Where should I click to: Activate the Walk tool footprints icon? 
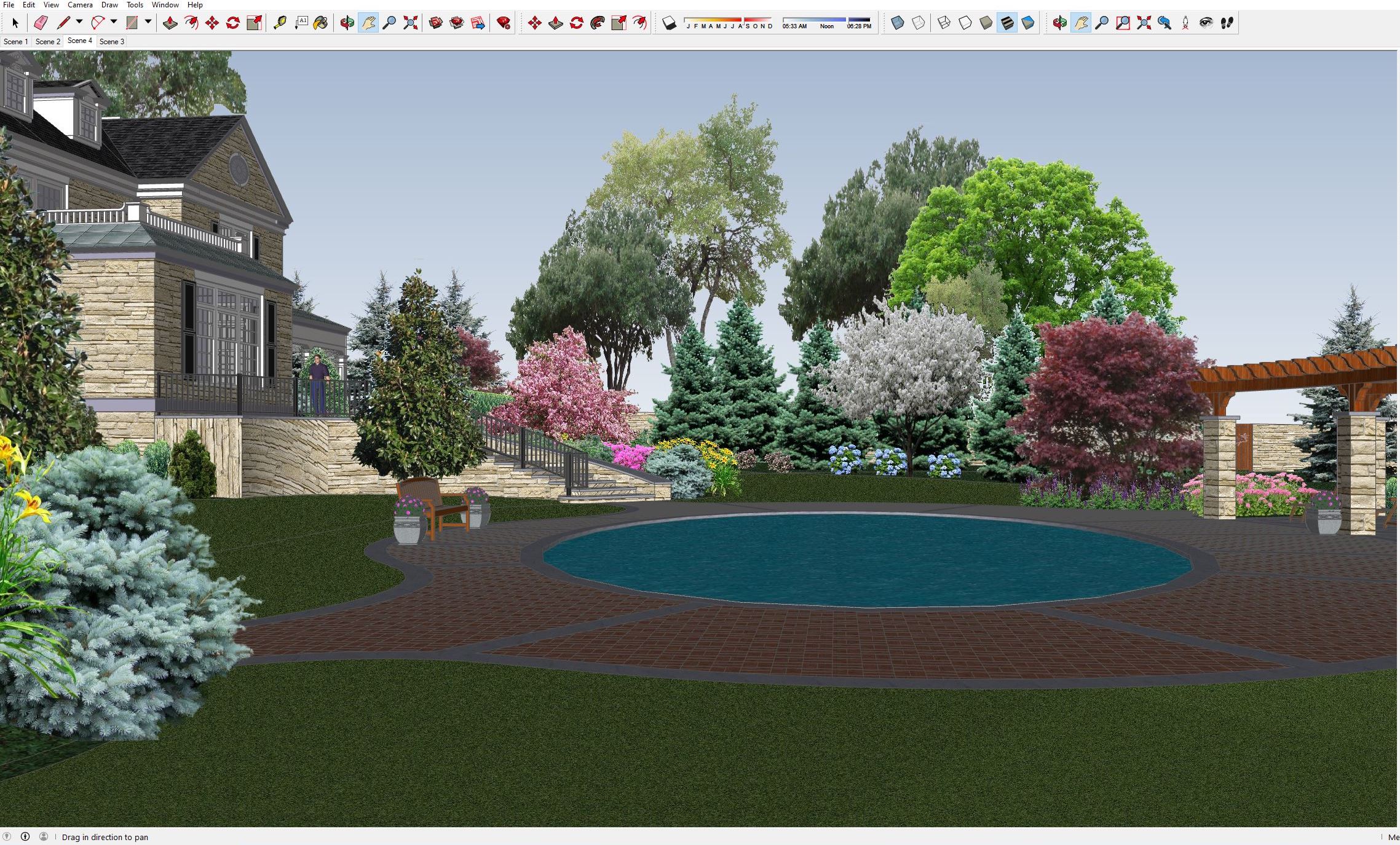point(1227,23)
